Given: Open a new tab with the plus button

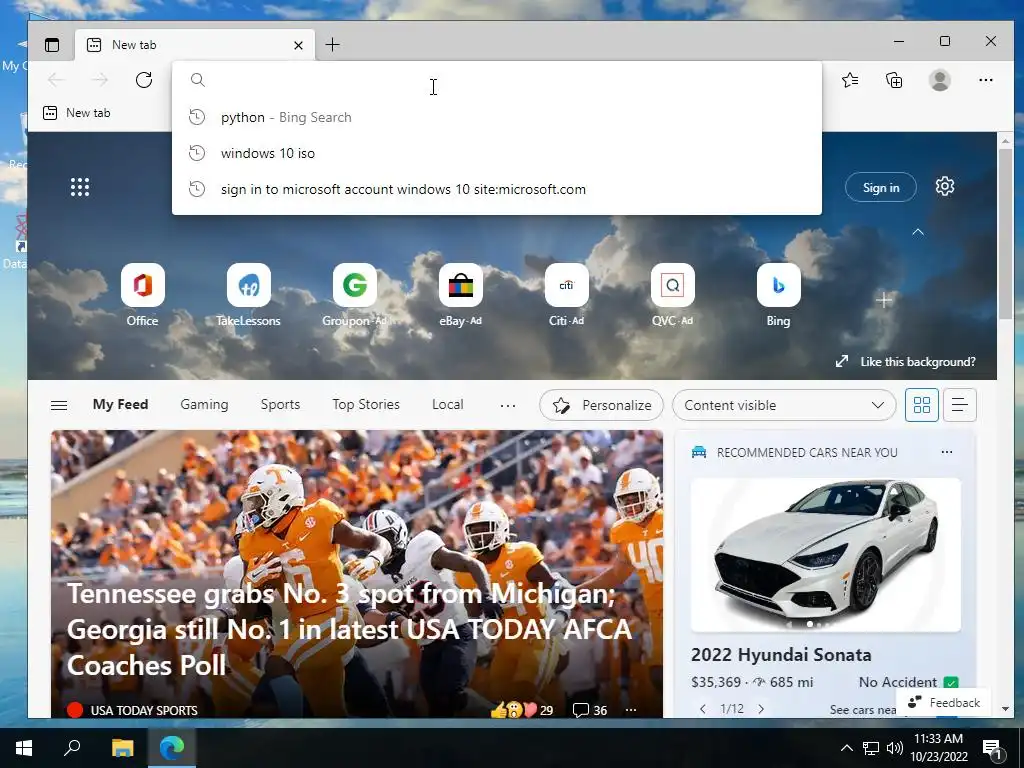Looking at the screenshot, I should 332,44.
